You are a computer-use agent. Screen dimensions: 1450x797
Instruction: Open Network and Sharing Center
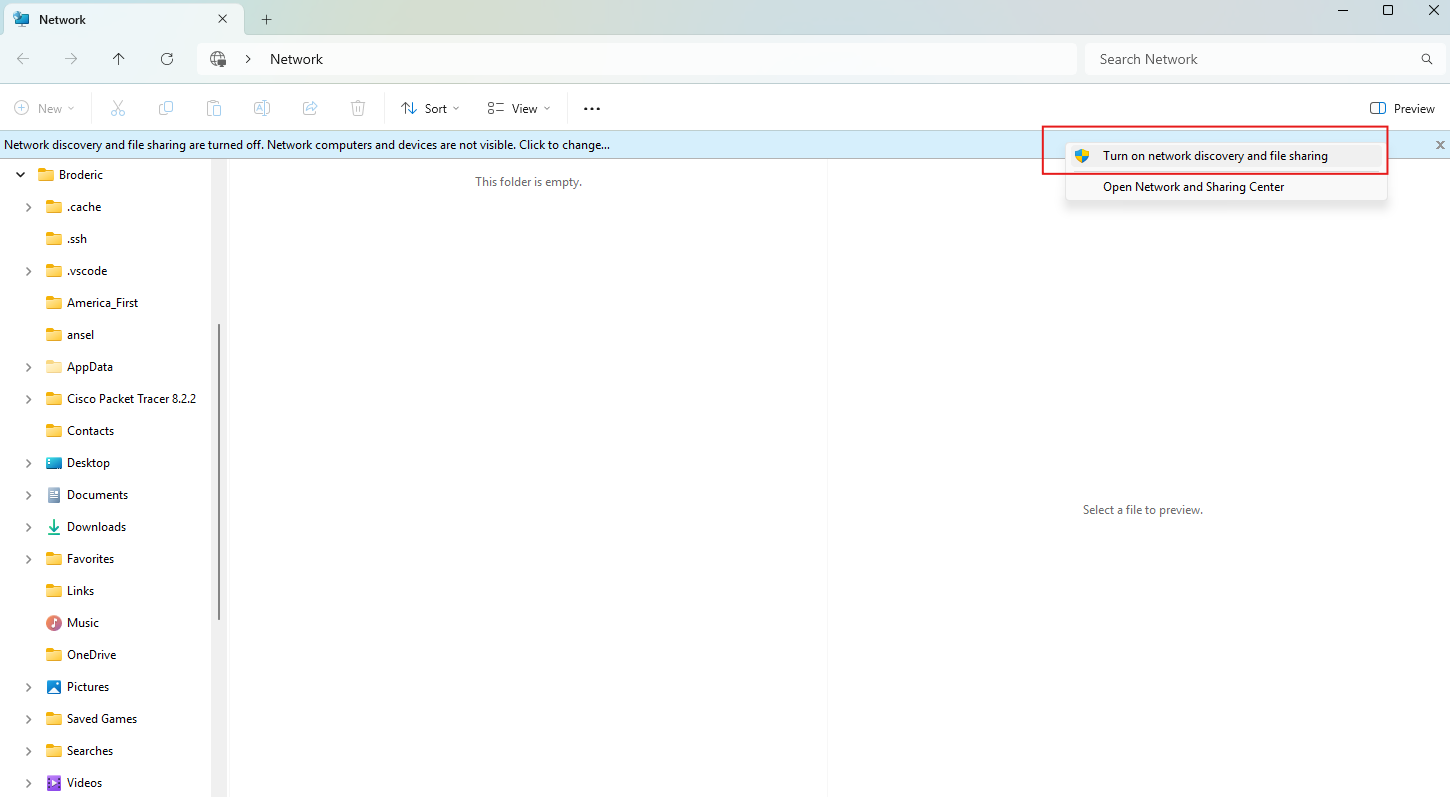tap(1193, 187)
